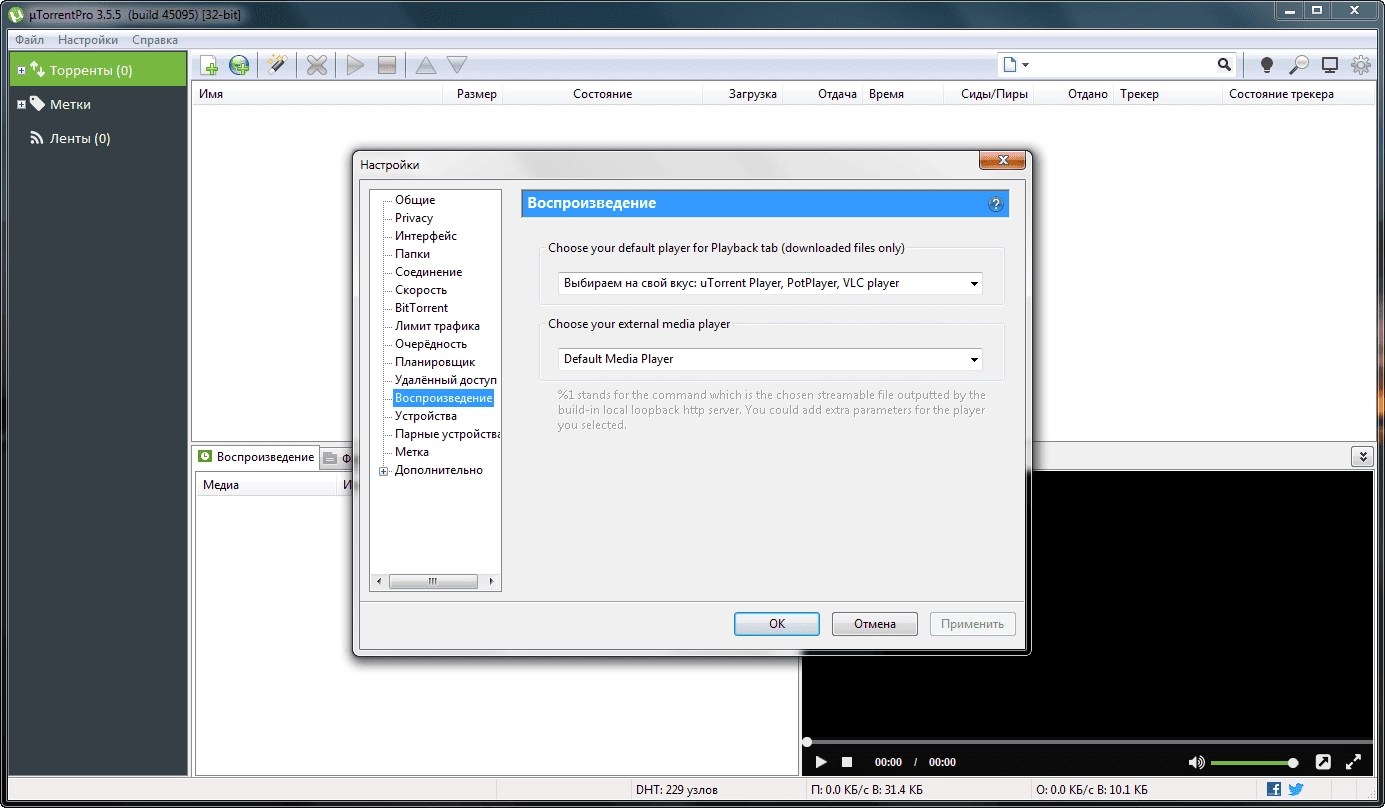The image size is (1385, 808).
Task: Expand the Дополнительно tree node
Action: pos(383,471)
